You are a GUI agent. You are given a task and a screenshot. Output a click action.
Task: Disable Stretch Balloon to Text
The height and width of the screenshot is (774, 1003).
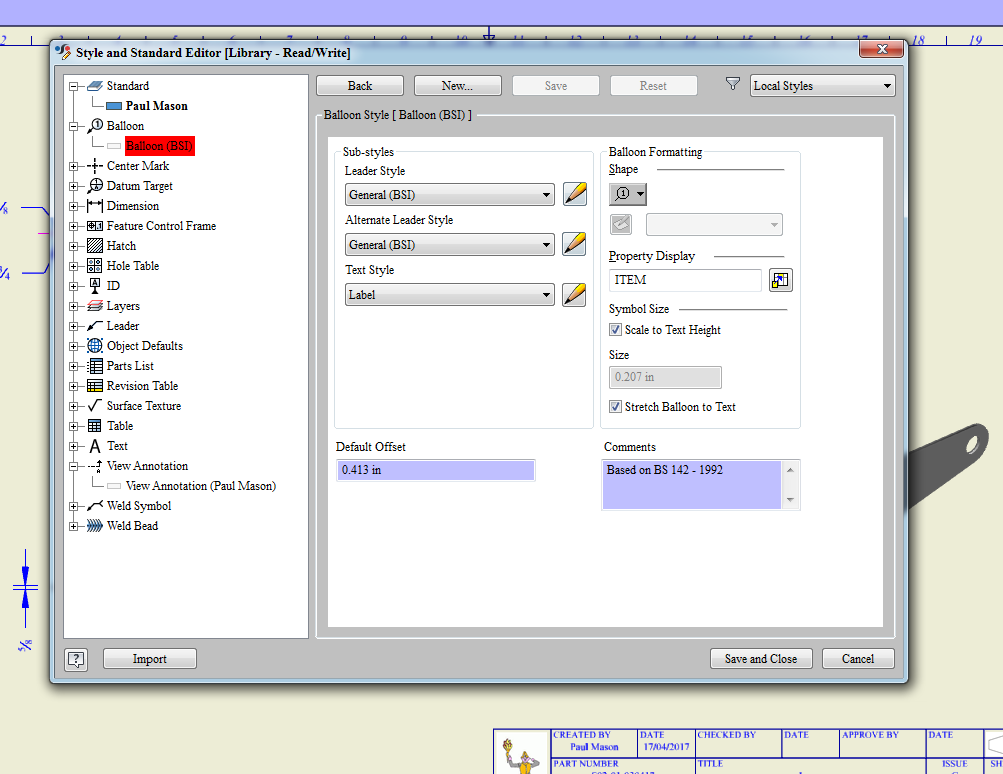click(615, 406)
